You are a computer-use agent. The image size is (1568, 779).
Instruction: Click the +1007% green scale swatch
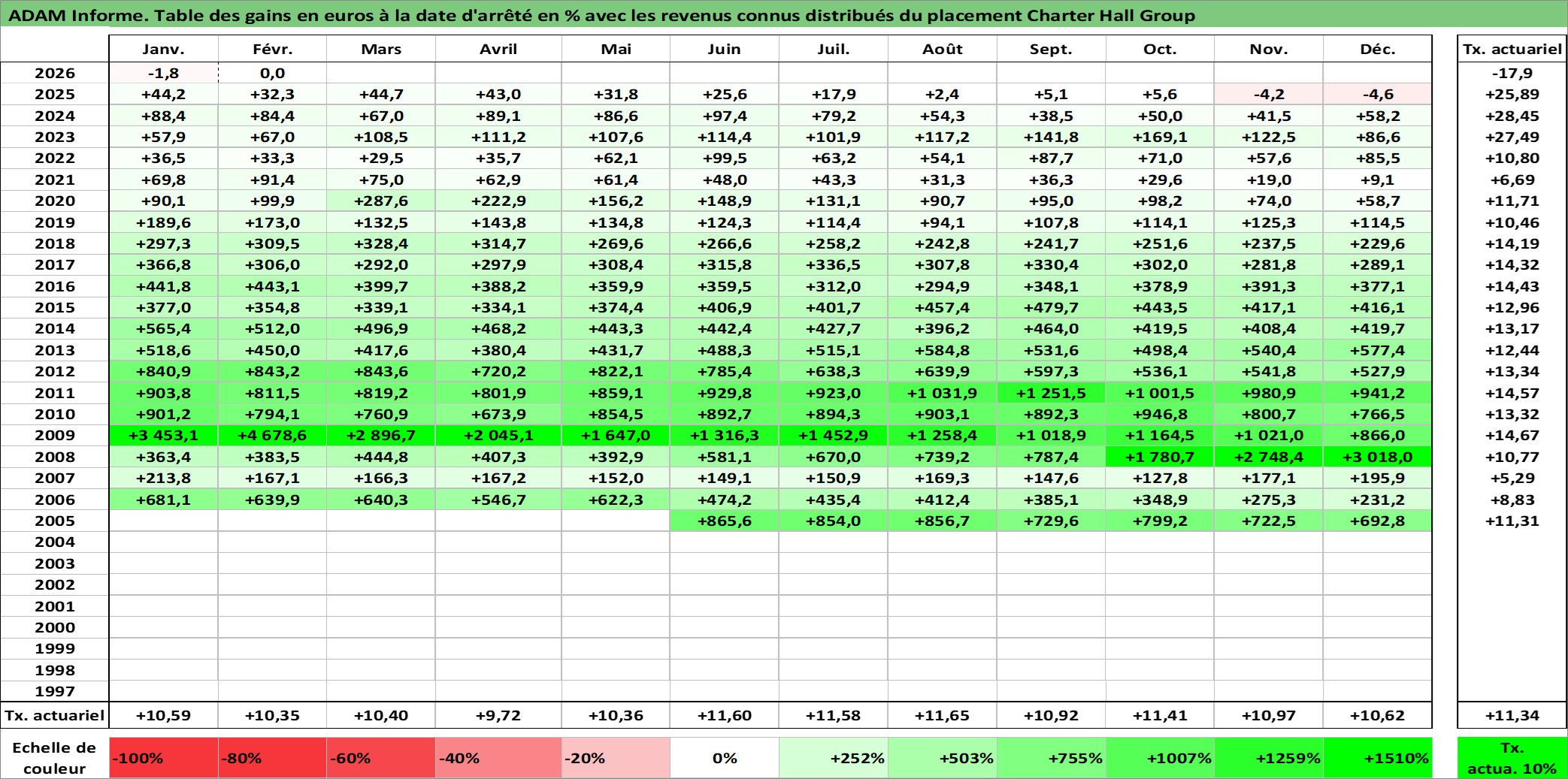pos(1160,758)
